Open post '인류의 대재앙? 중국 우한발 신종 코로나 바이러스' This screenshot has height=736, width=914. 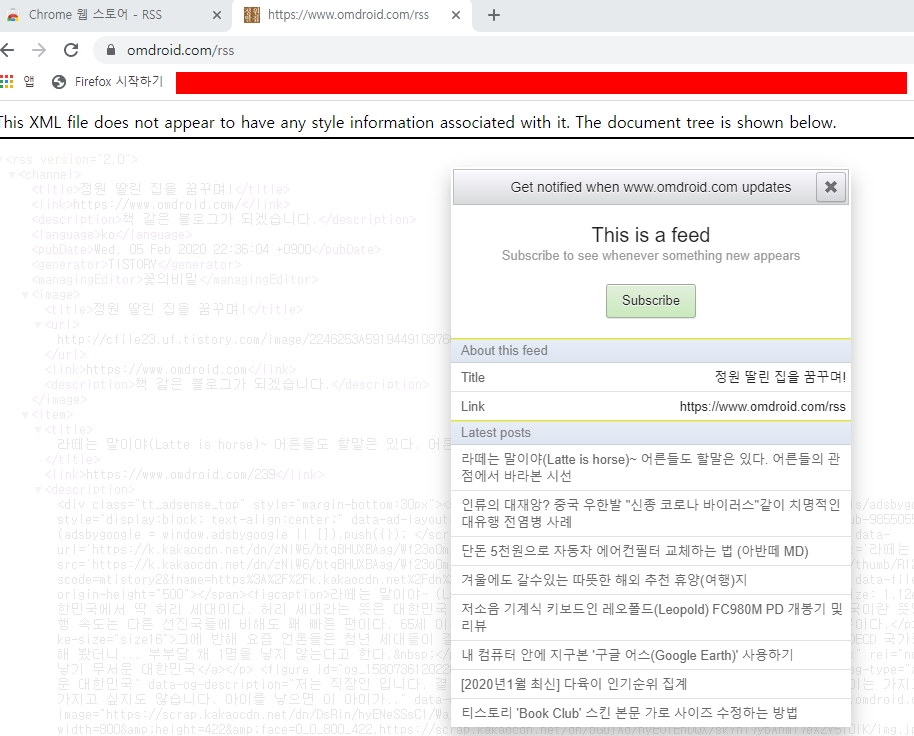pos(651,513)
